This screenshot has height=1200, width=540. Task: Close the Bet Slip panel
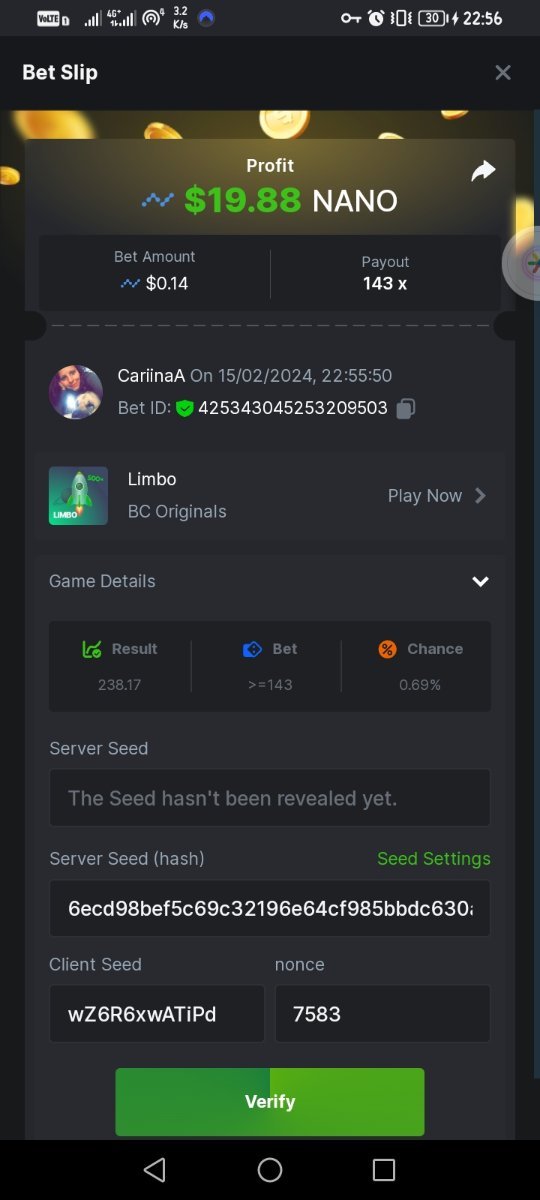point(503,72)
